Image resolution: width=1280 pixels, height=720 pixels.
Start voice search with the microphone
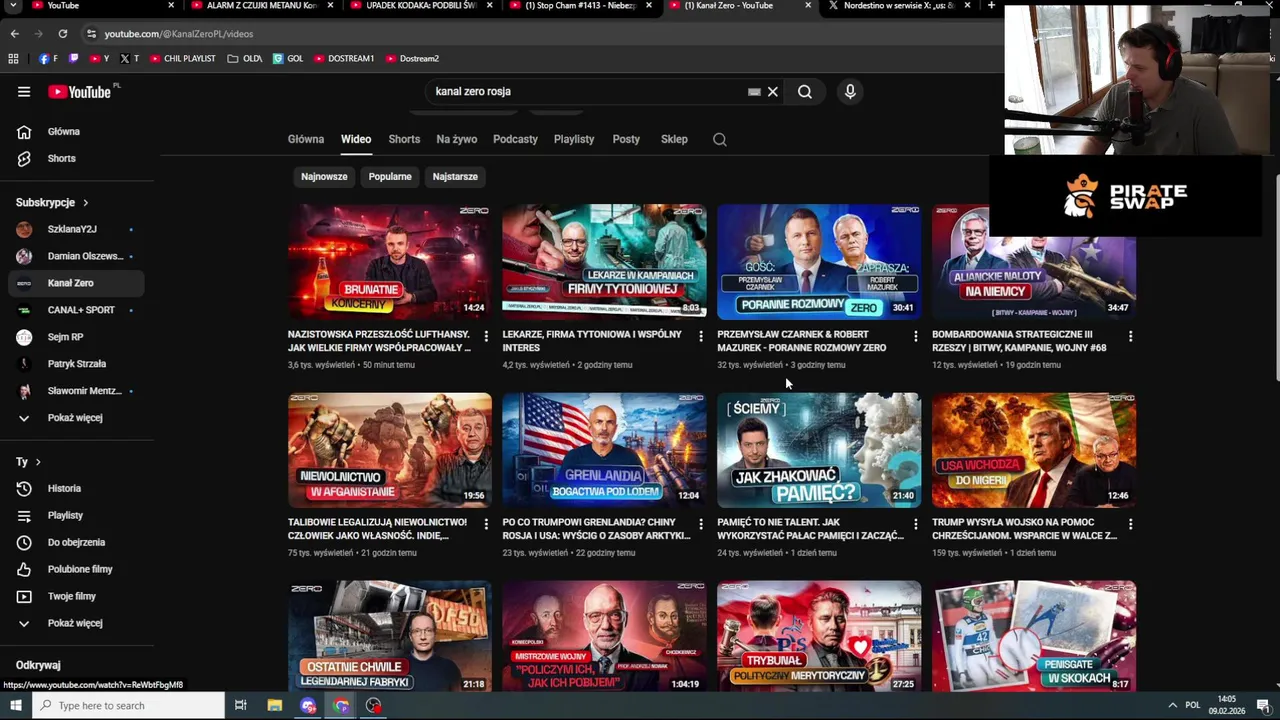(850, 92)
